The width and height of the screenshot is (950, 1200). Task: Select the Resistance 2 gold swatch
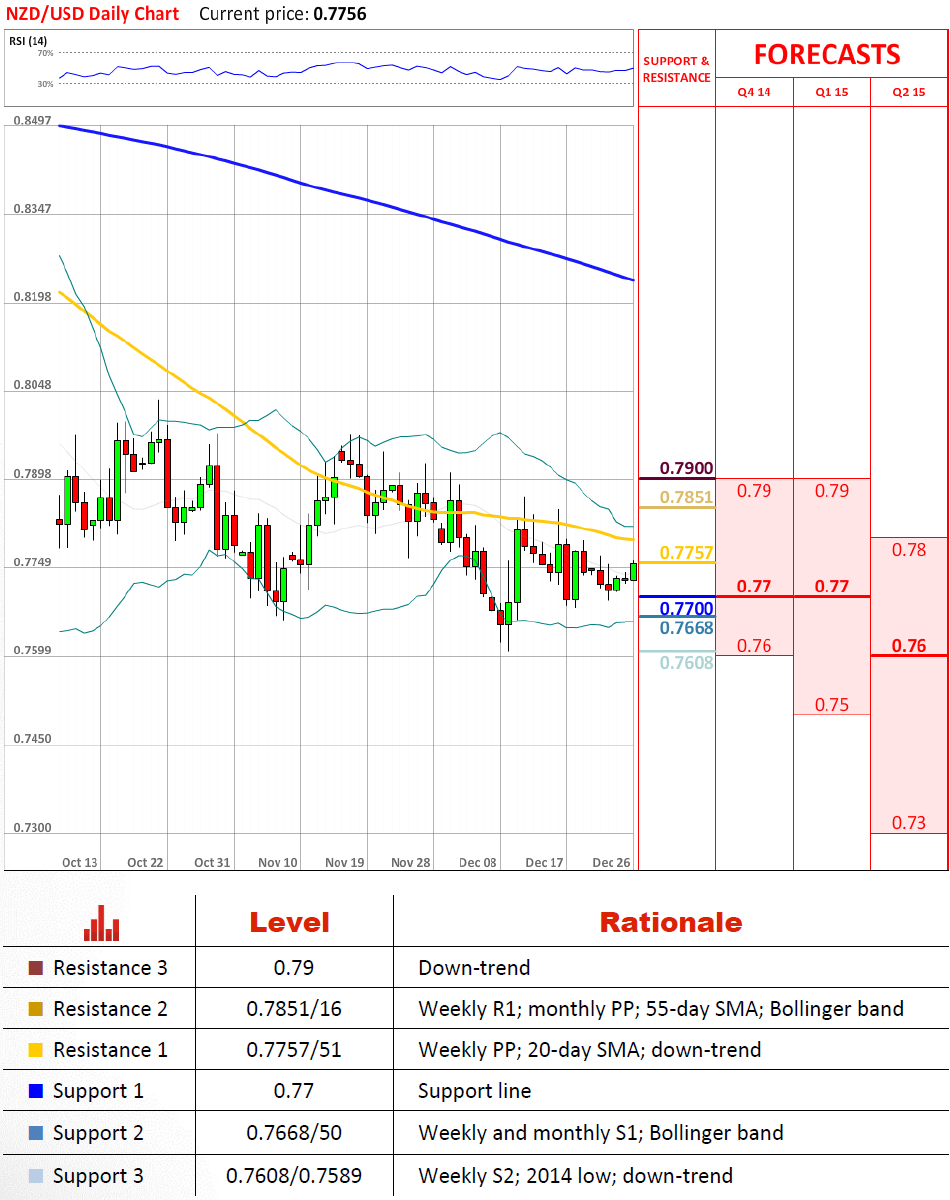point(36,1009)
